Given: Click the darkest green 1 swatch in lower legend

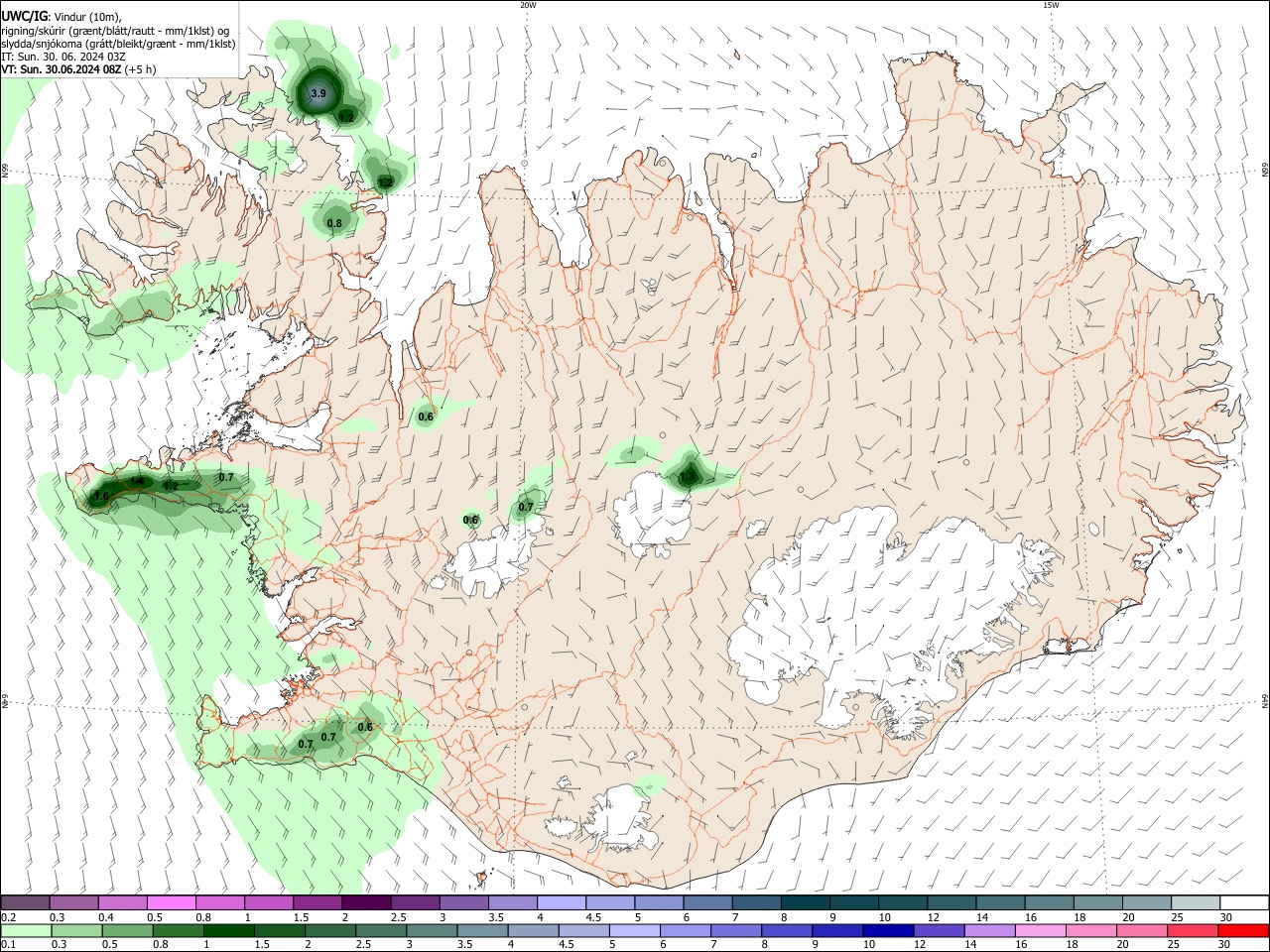Looking at the screenshot, I should 228,931.
